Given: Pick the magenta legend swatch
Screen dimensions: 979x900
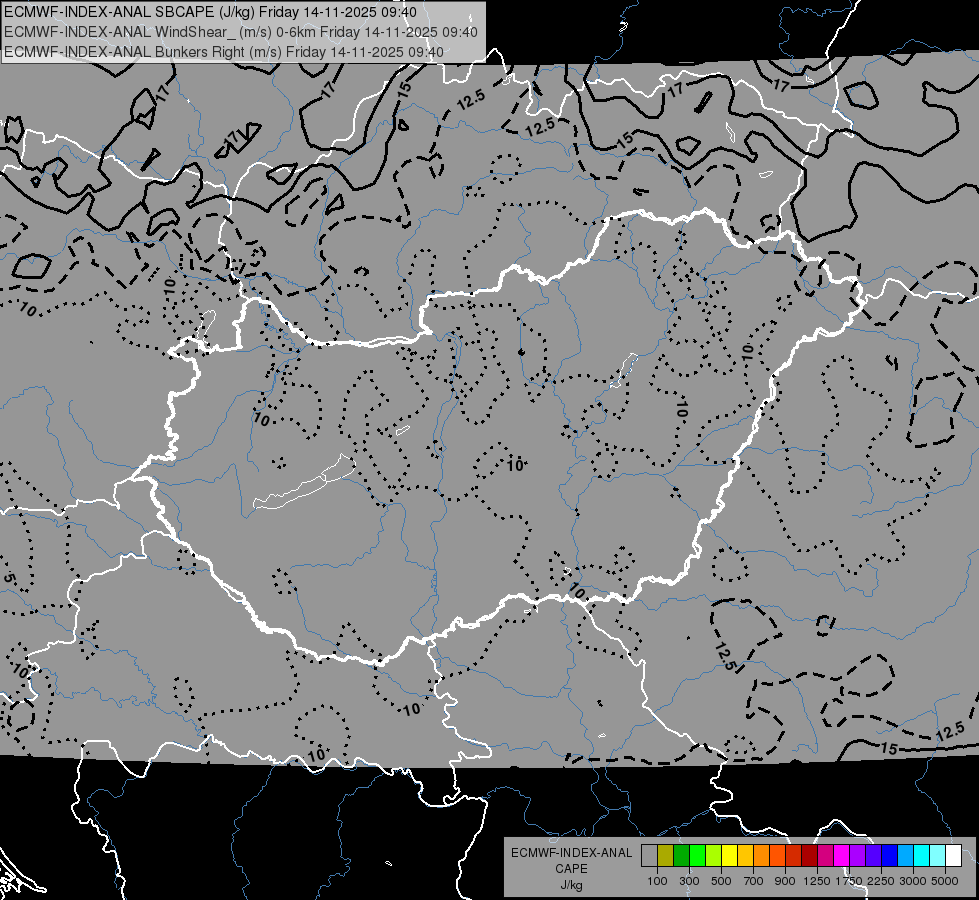Looking at the screenshot, I should (842, 855).
